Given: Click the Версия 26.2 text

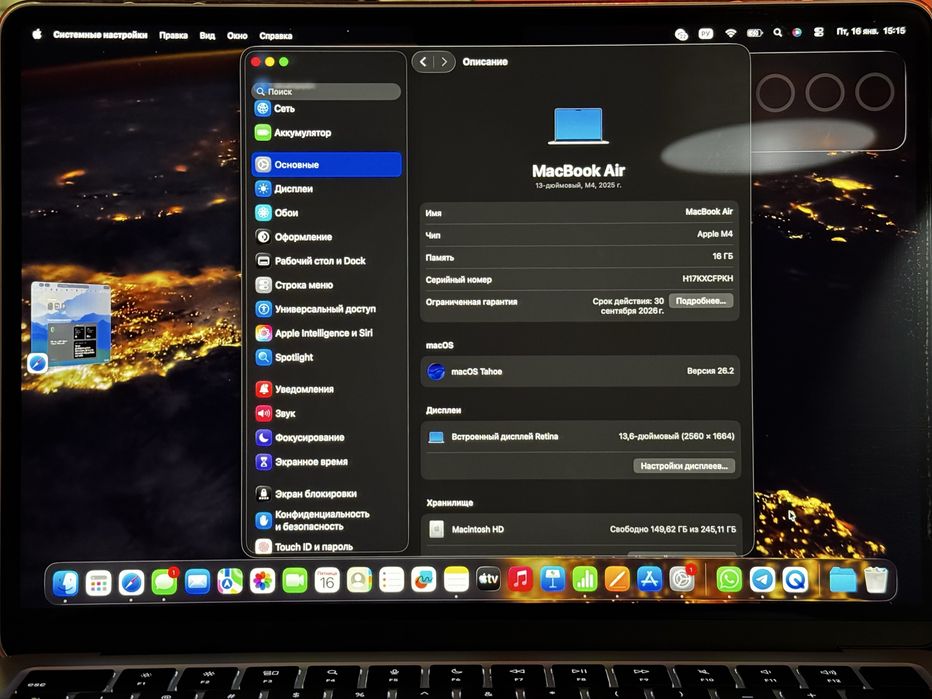Looking at the screenshot, I should (x=710, y=371).
